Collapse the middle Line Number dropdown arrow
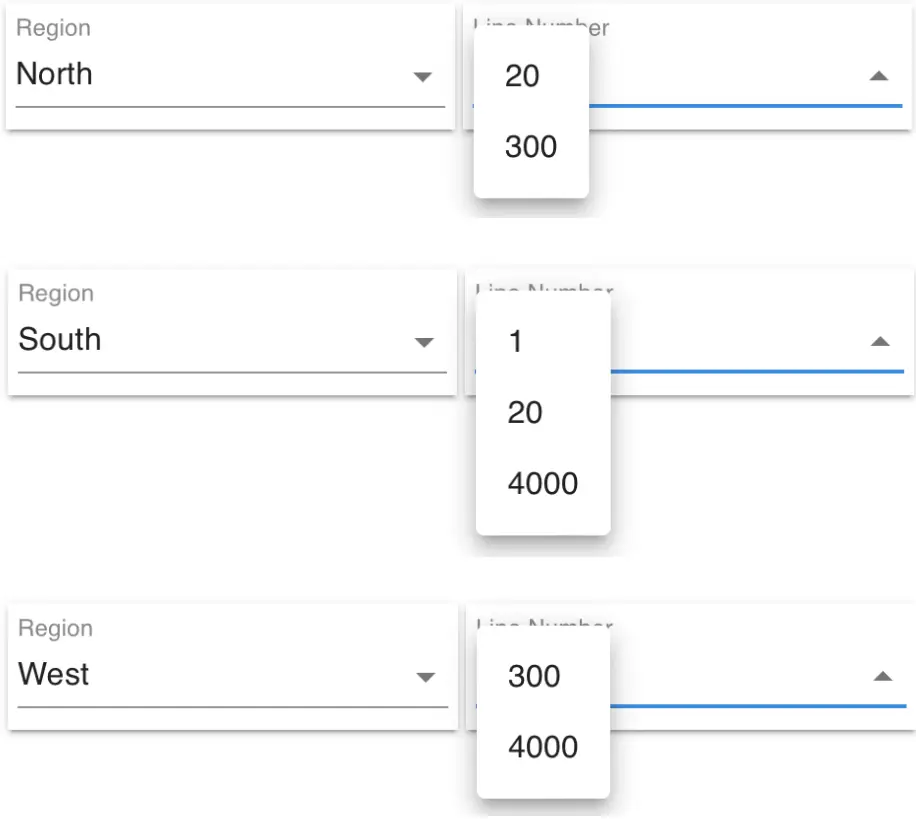The height and width of the screenshot is (820, 916). click(878, 340)
